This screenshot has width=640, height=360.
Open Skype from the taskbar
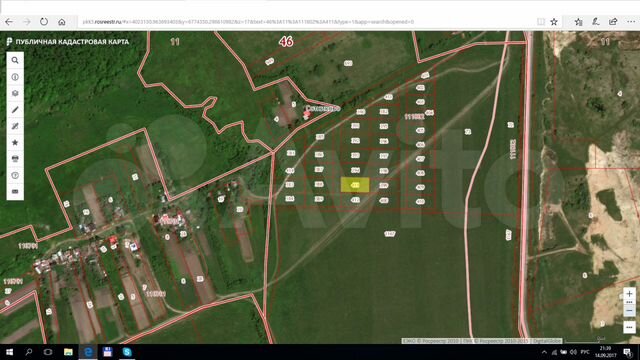click(x=127, y=352)
